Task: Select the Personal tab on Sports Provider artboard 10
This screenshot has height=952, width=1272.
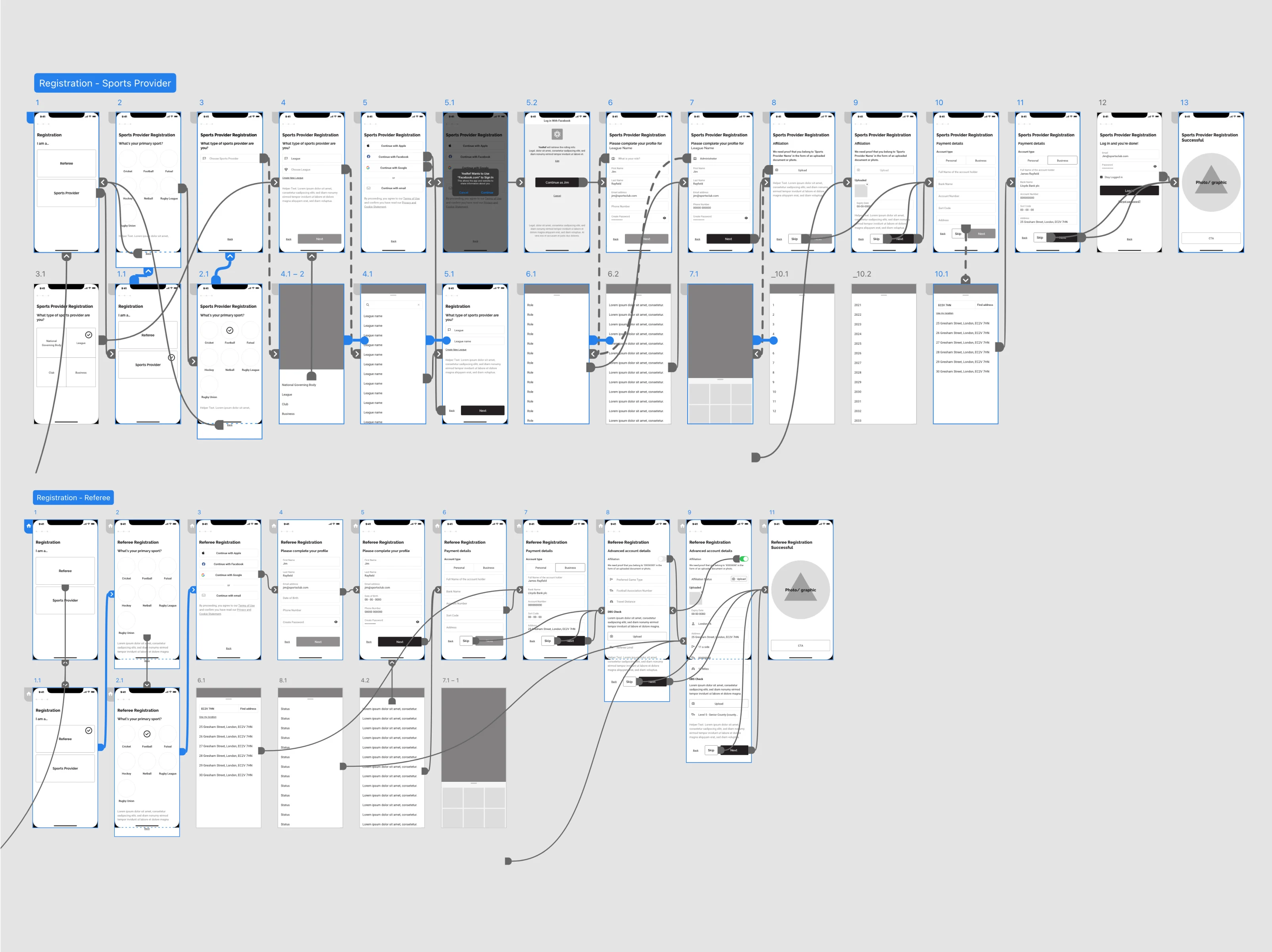Action: 951,160
